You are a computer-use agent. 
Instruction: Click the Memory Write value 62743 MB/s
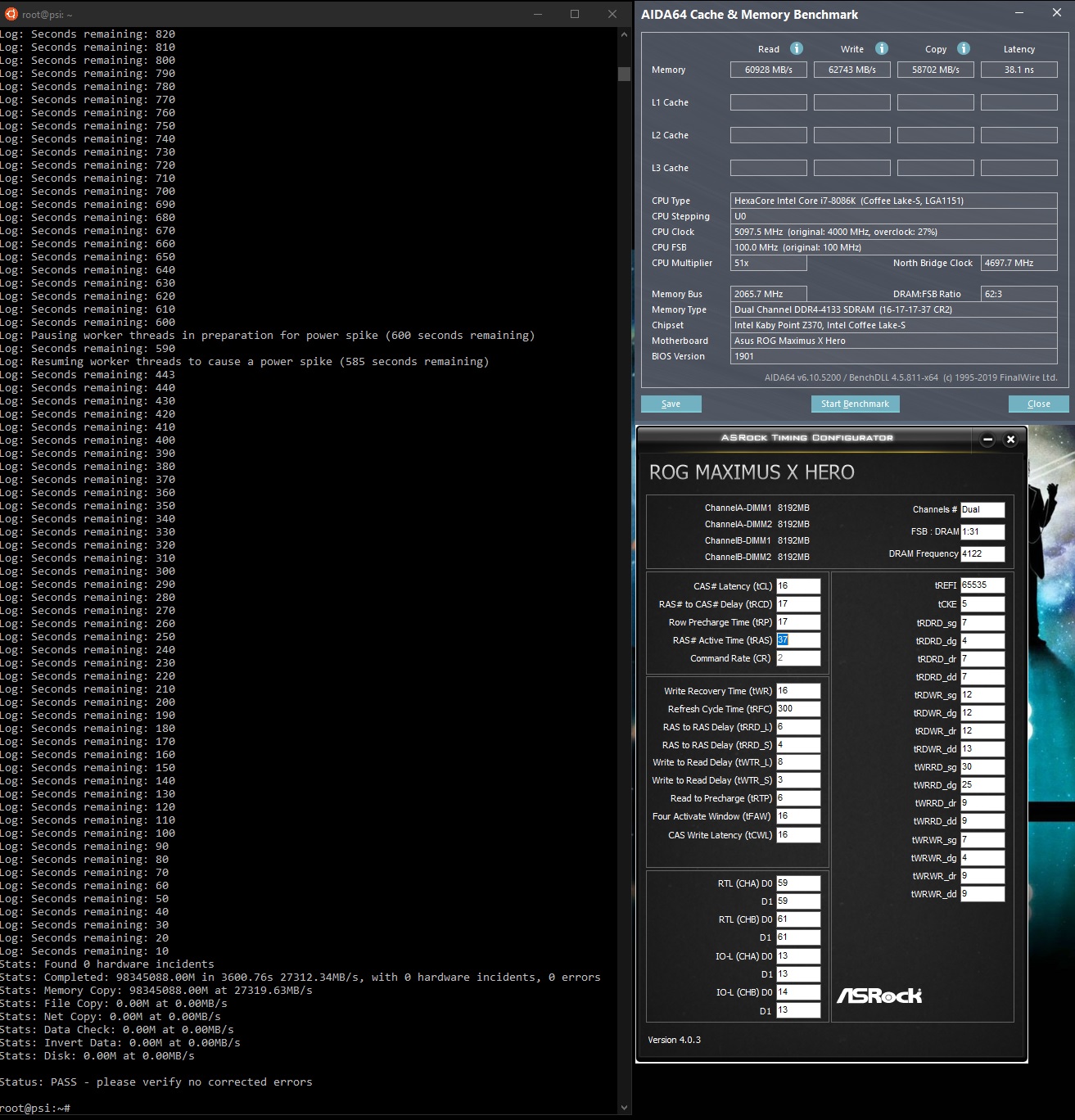(852, 70)
